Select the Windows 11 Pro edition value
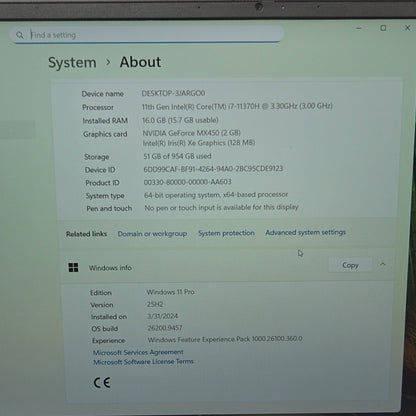416x416 pixels. 171,292
